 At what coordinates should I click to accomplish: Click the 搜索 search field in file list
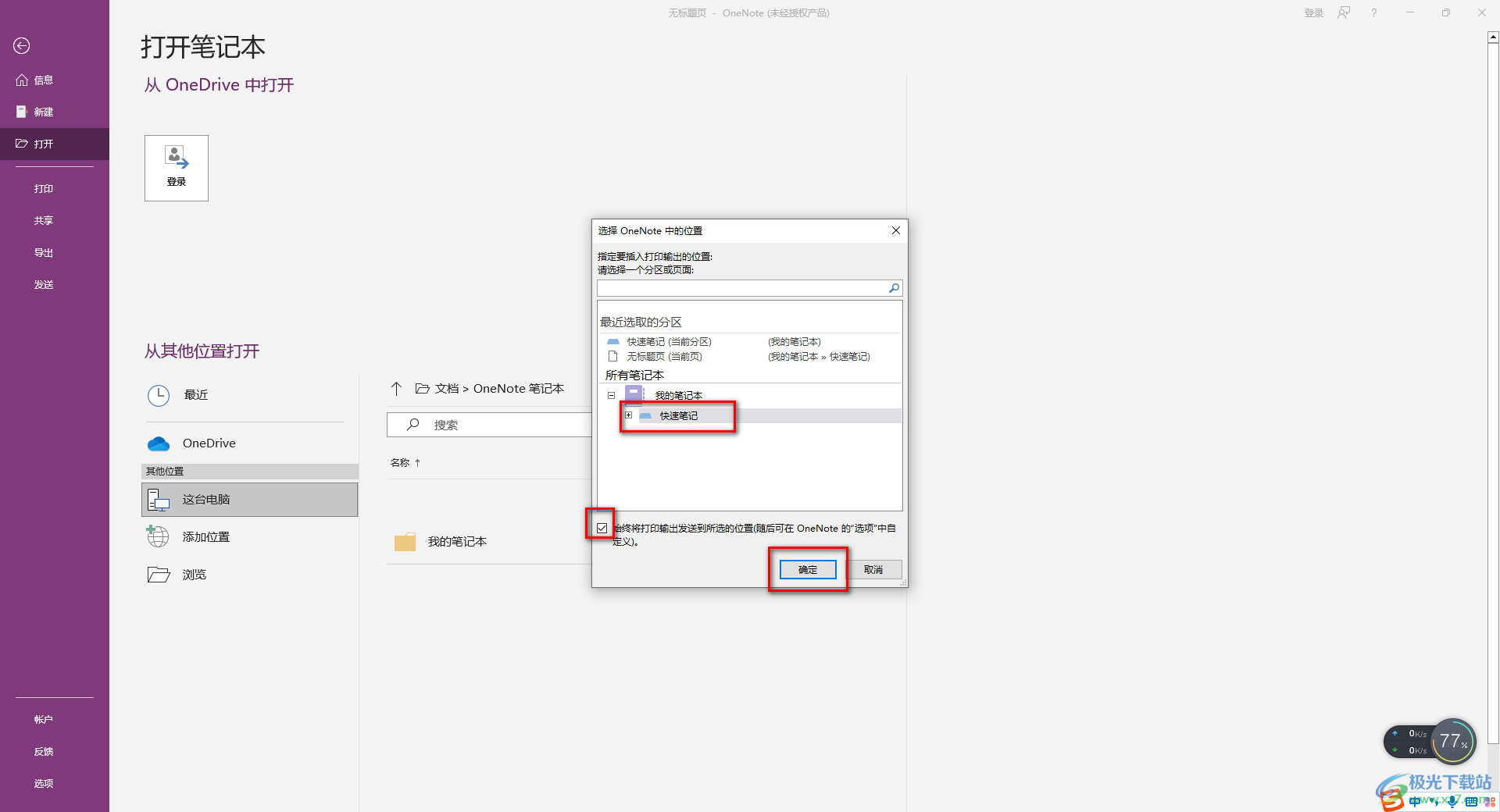coord(490,425)
